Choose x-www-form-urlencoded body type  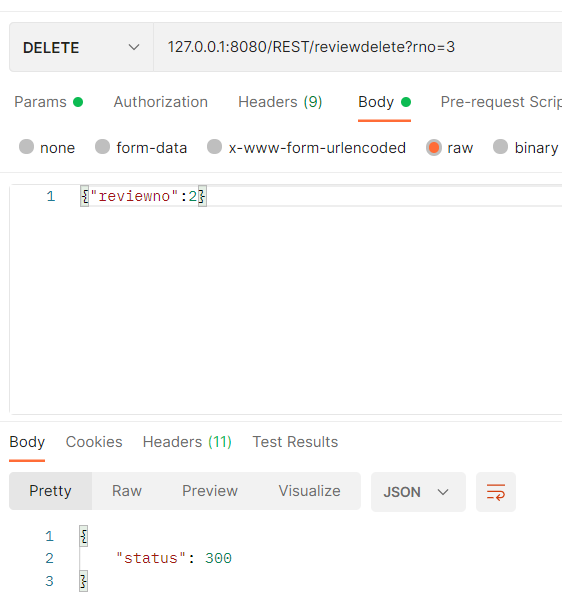click(x=214, y=147)
